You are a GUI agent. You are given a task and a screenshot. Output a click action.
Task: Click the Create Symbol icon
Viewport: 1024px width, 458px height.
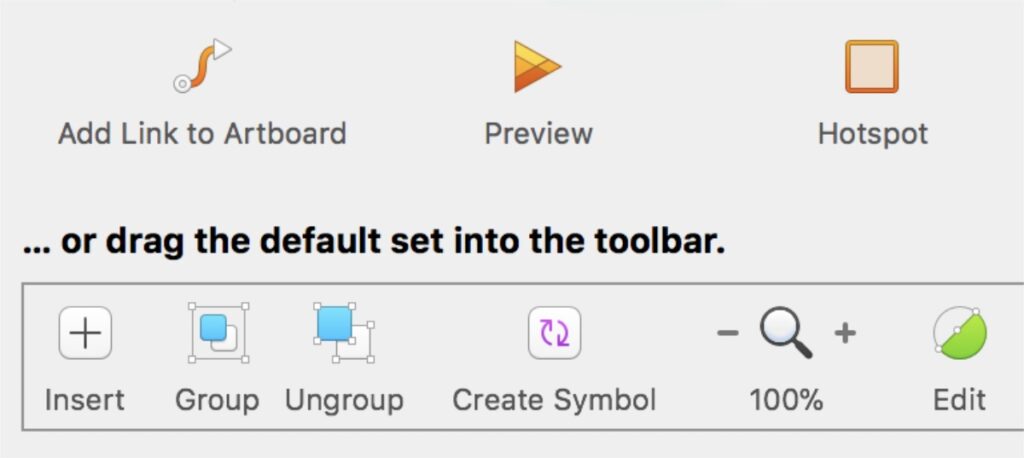pos(554,333)
